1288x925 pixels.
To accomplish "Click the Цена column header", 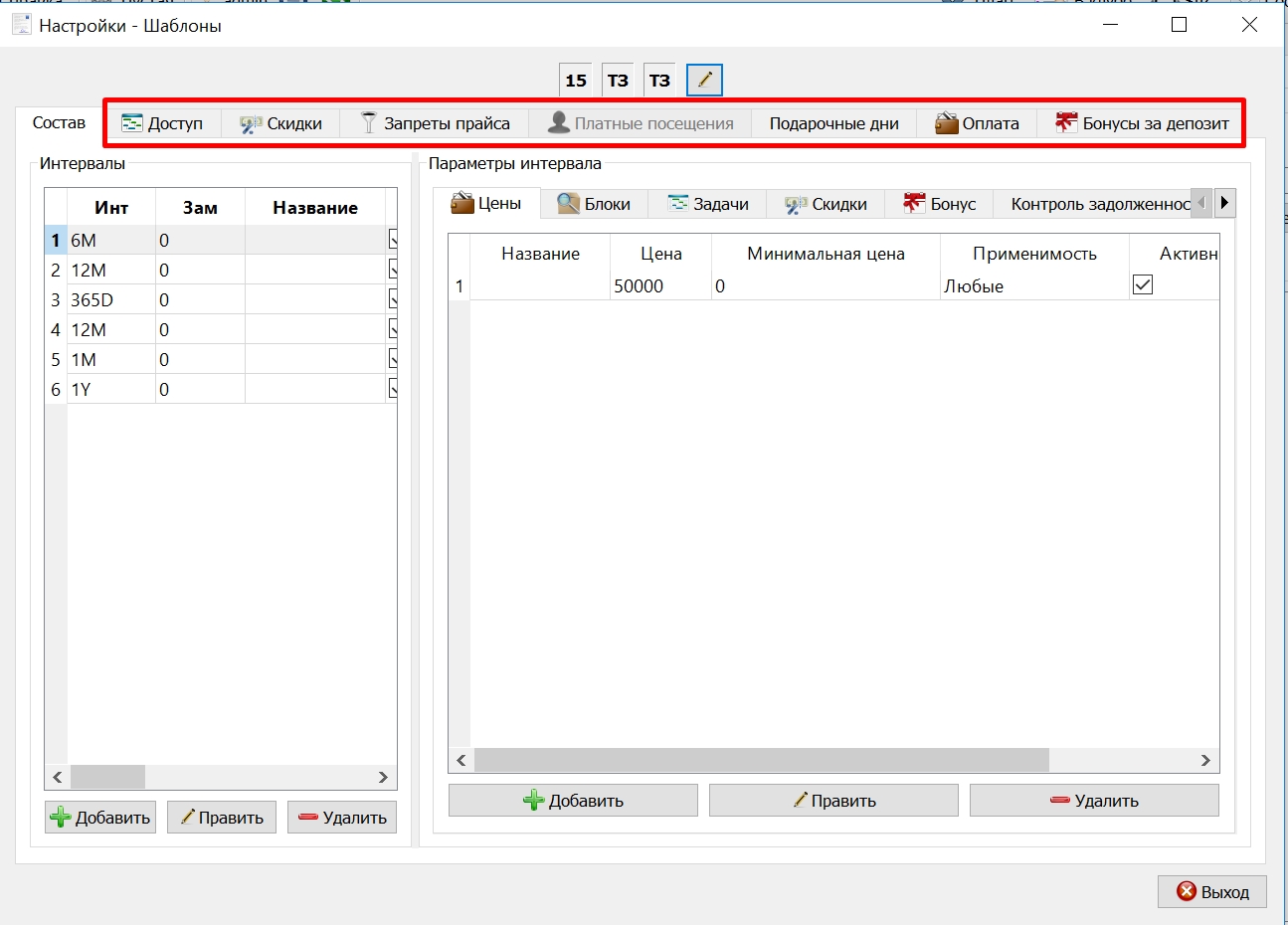I will (660, 254).
